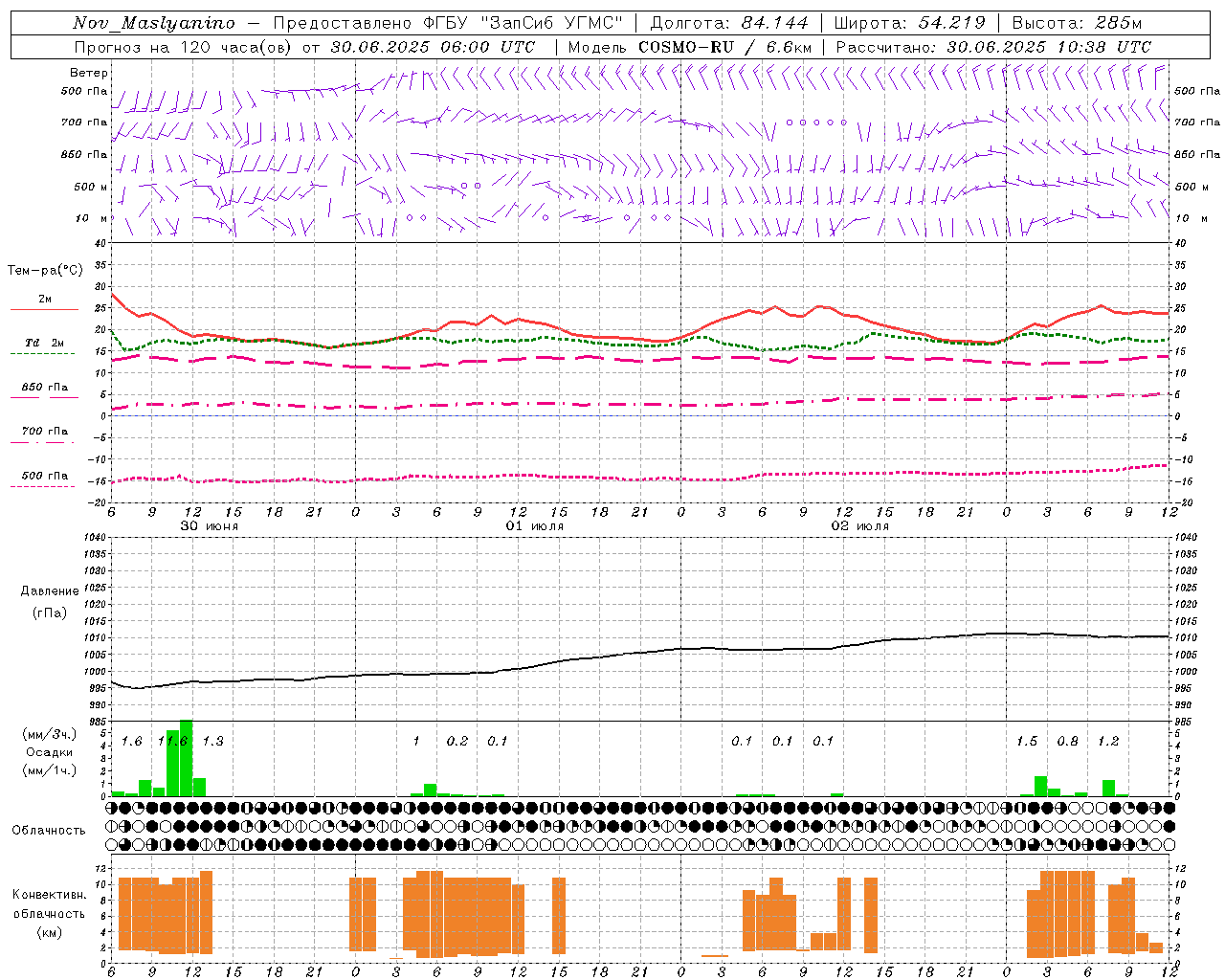Click the 0.8 precipitation total value
Image resolution: width=1225 pixels, height=980 pixels.
coord(1068,742)
